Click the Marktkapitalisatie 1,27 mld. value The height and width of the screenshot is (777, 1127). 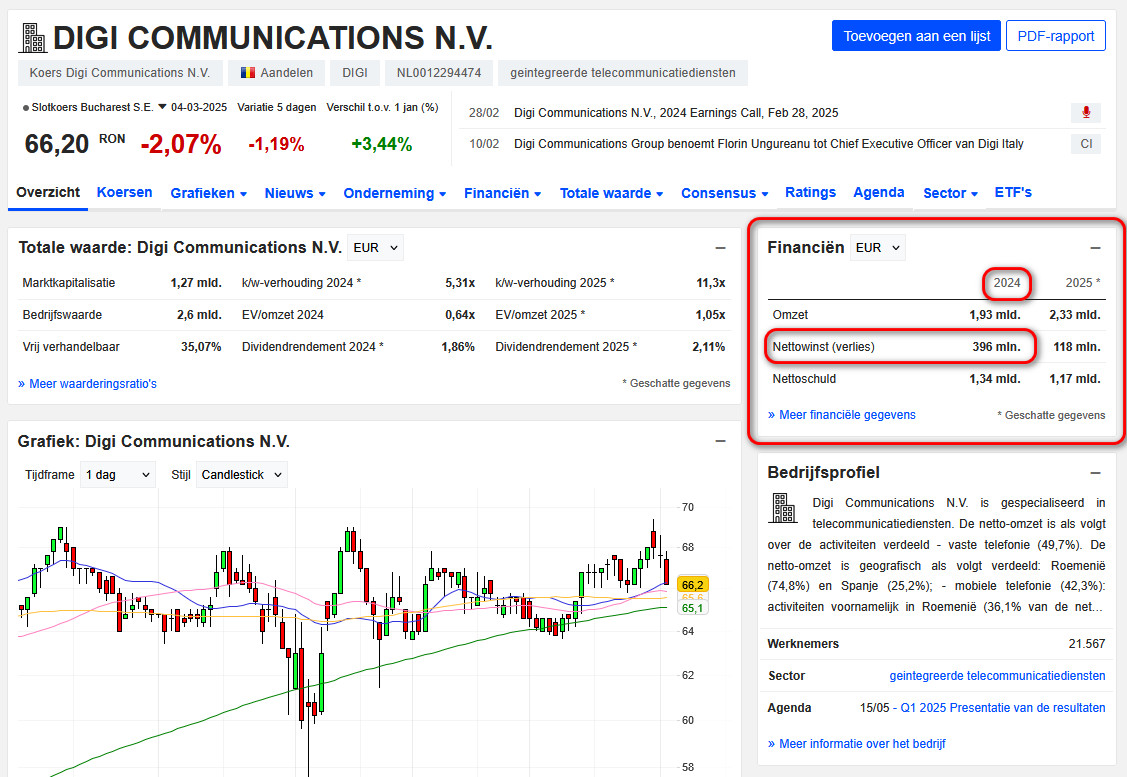(x=196, y=283)
